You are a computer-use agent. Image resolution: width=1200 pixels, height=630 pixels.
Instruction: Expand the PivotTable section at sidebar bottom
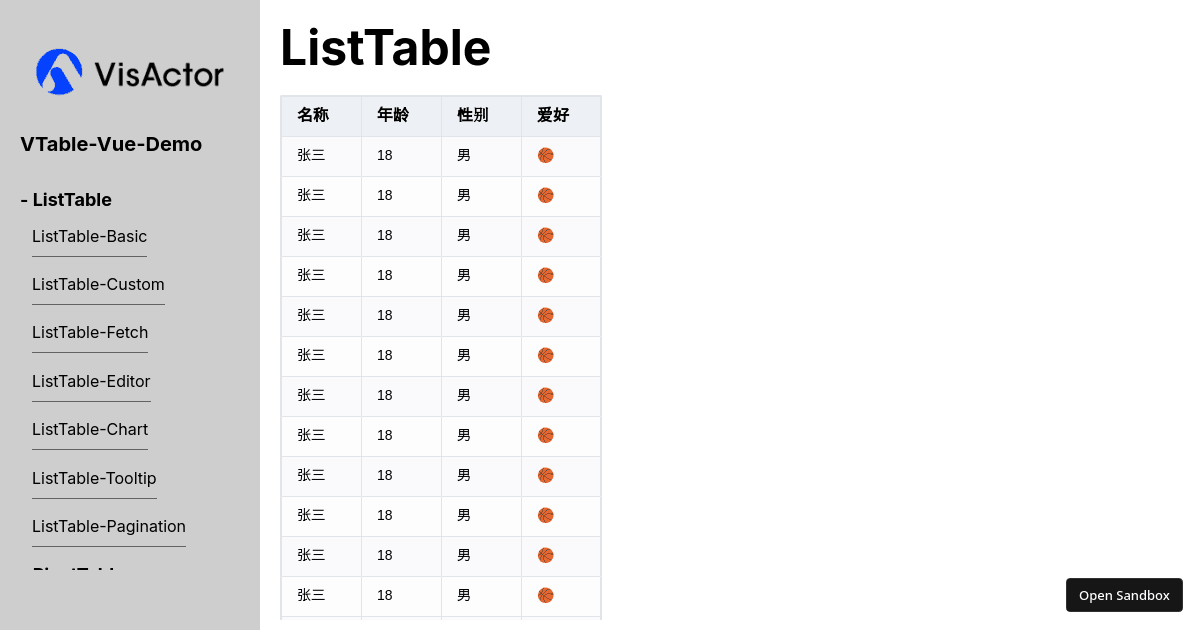[x=75, y=572]
